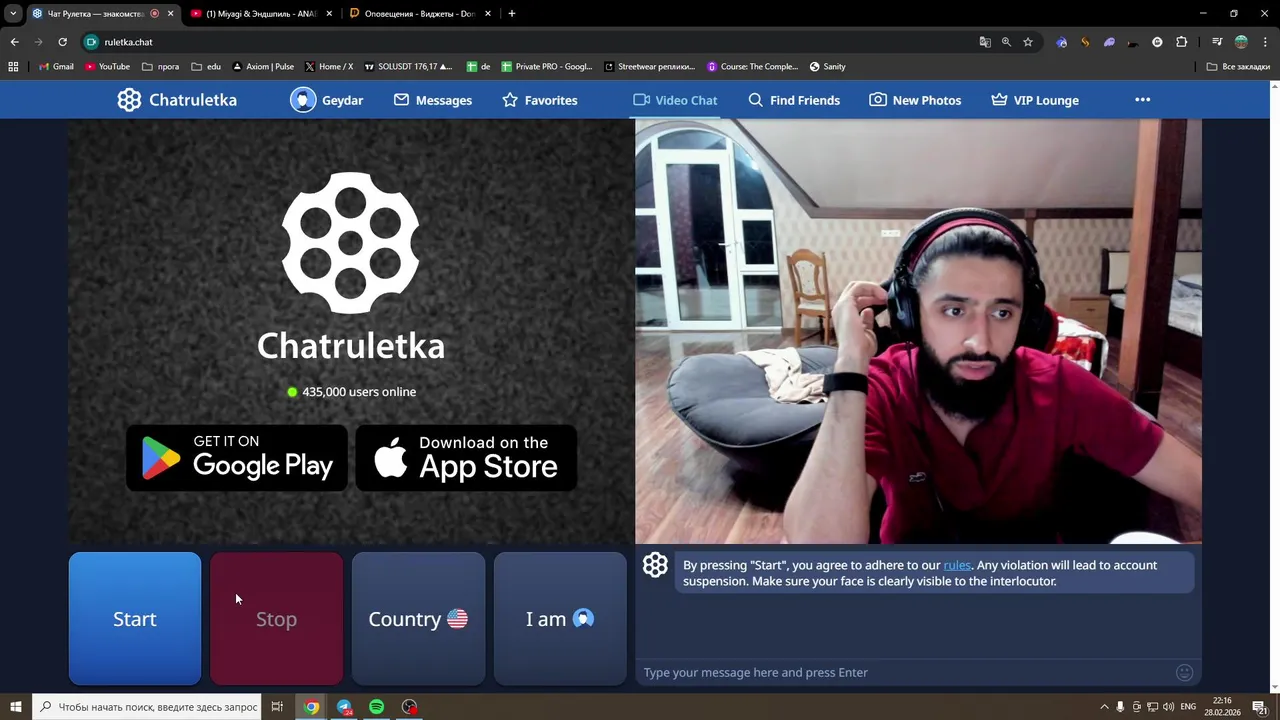This screenshot has width=1280, height=720.
Task: Open the media control playlist icon
Action: (x=1217, y=42)
